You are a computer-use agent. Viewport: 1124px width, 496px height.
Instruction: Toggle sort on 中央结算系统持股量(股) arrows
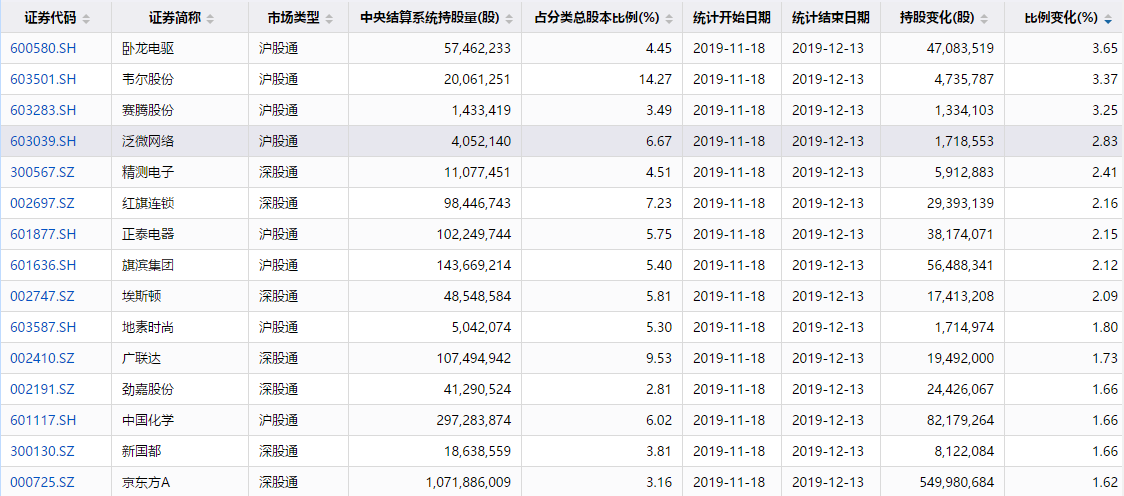507,19
